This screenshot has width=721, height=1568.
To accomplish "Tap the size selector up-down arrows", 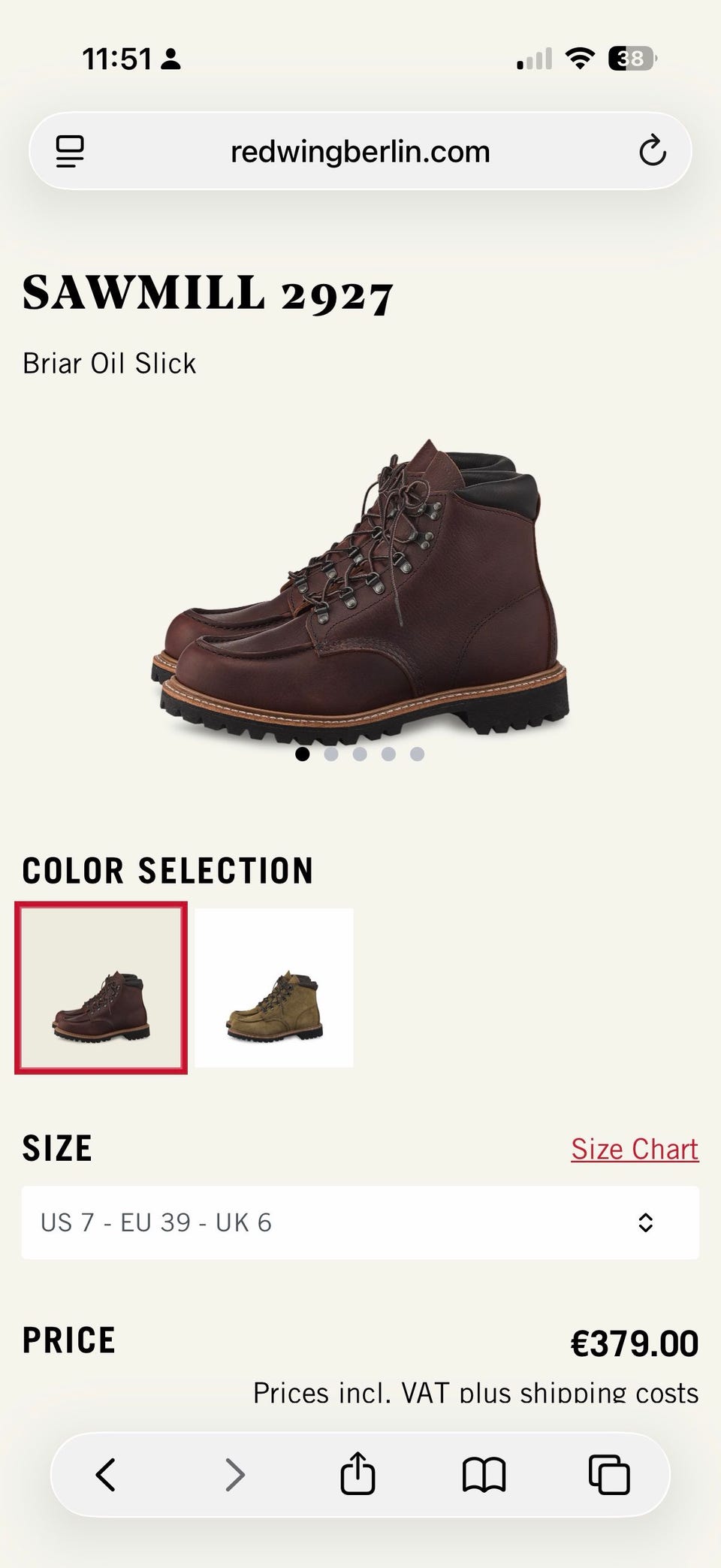I will [645, 1222].
